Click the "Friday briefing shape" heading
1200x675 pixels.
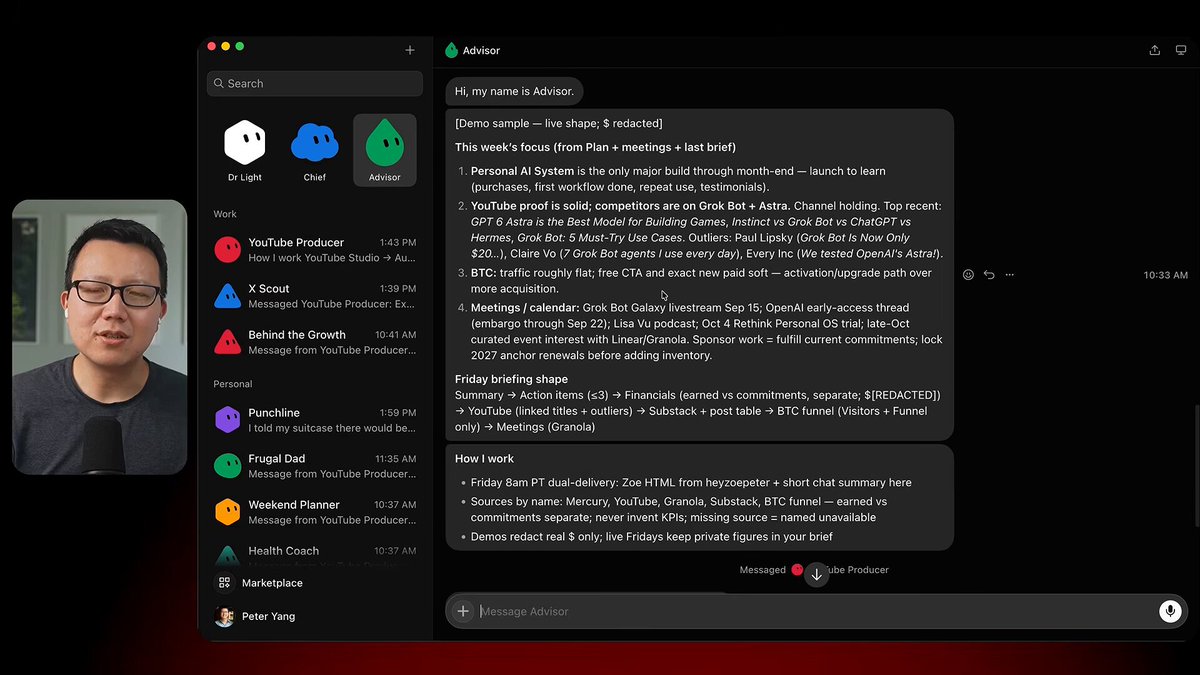[511, 379]
